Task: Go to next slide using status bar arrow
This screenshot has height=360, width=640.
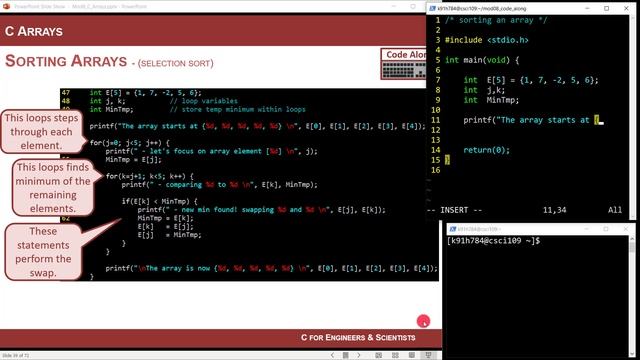Action: pyautogui.click(x=359, y=355)
